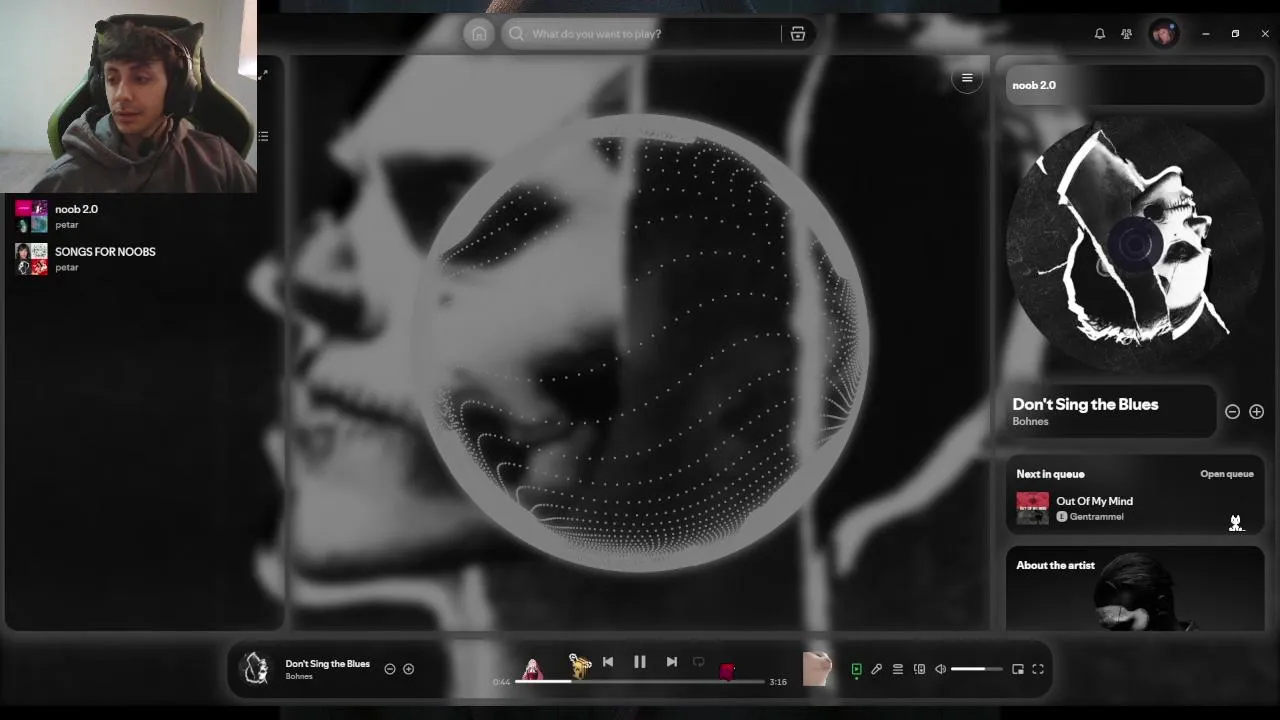Toggle the Now Playing view
The width and height of the screenshot is (1280, 720).
coord(856,669)
